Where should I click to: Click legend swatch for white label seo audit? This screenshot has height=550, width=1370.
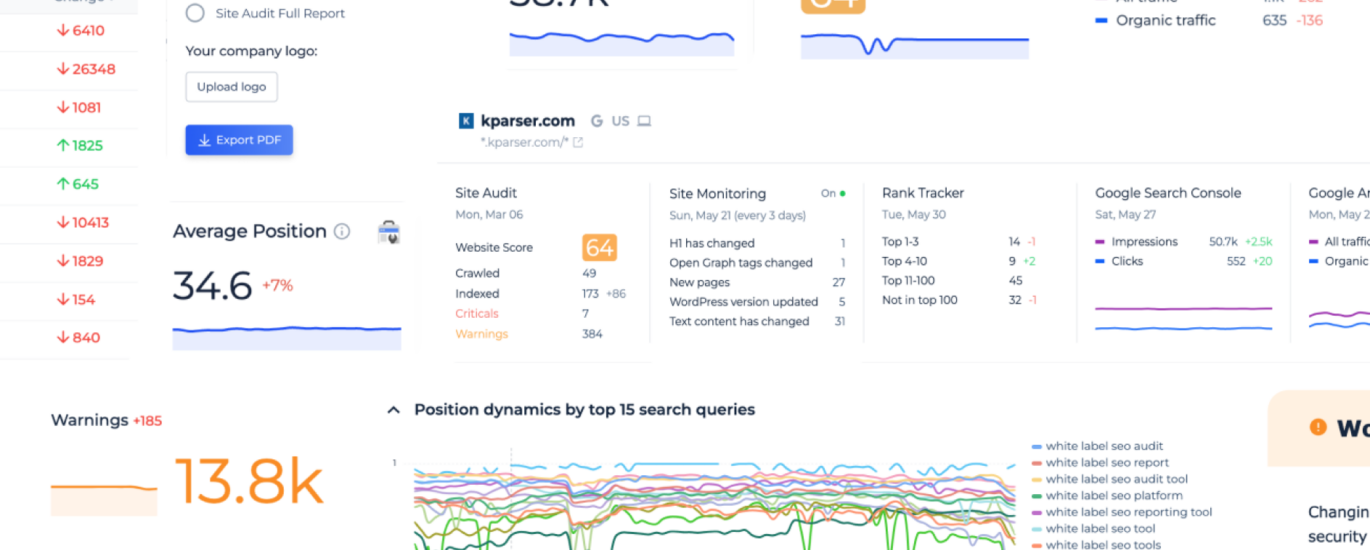[1037, 446]
